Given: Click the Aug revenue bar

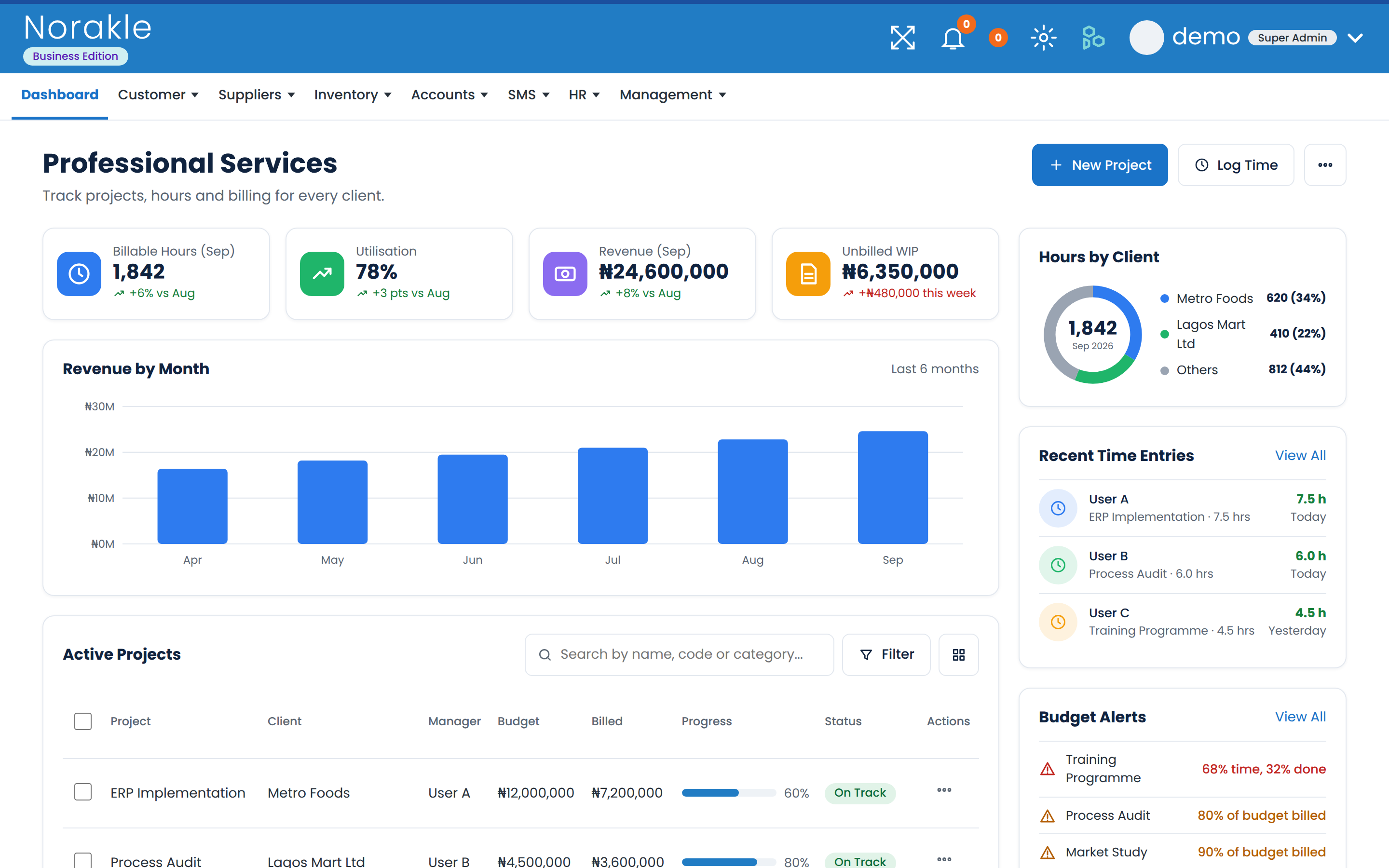Looking at the screenshot, I should pyautogui.click(x=752, y=491).
